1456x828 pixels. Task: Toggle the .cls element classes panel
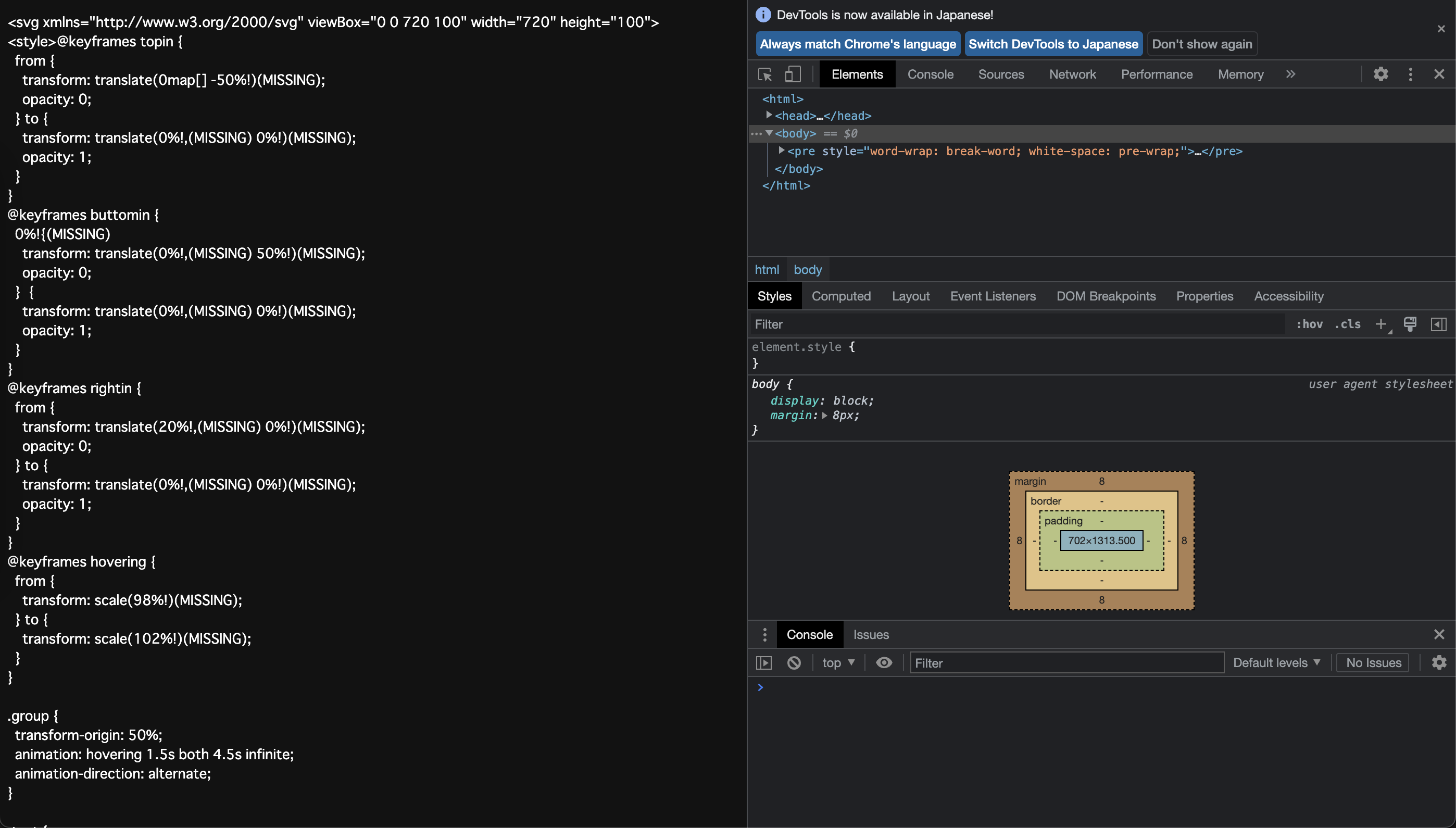pos(1347,324)
